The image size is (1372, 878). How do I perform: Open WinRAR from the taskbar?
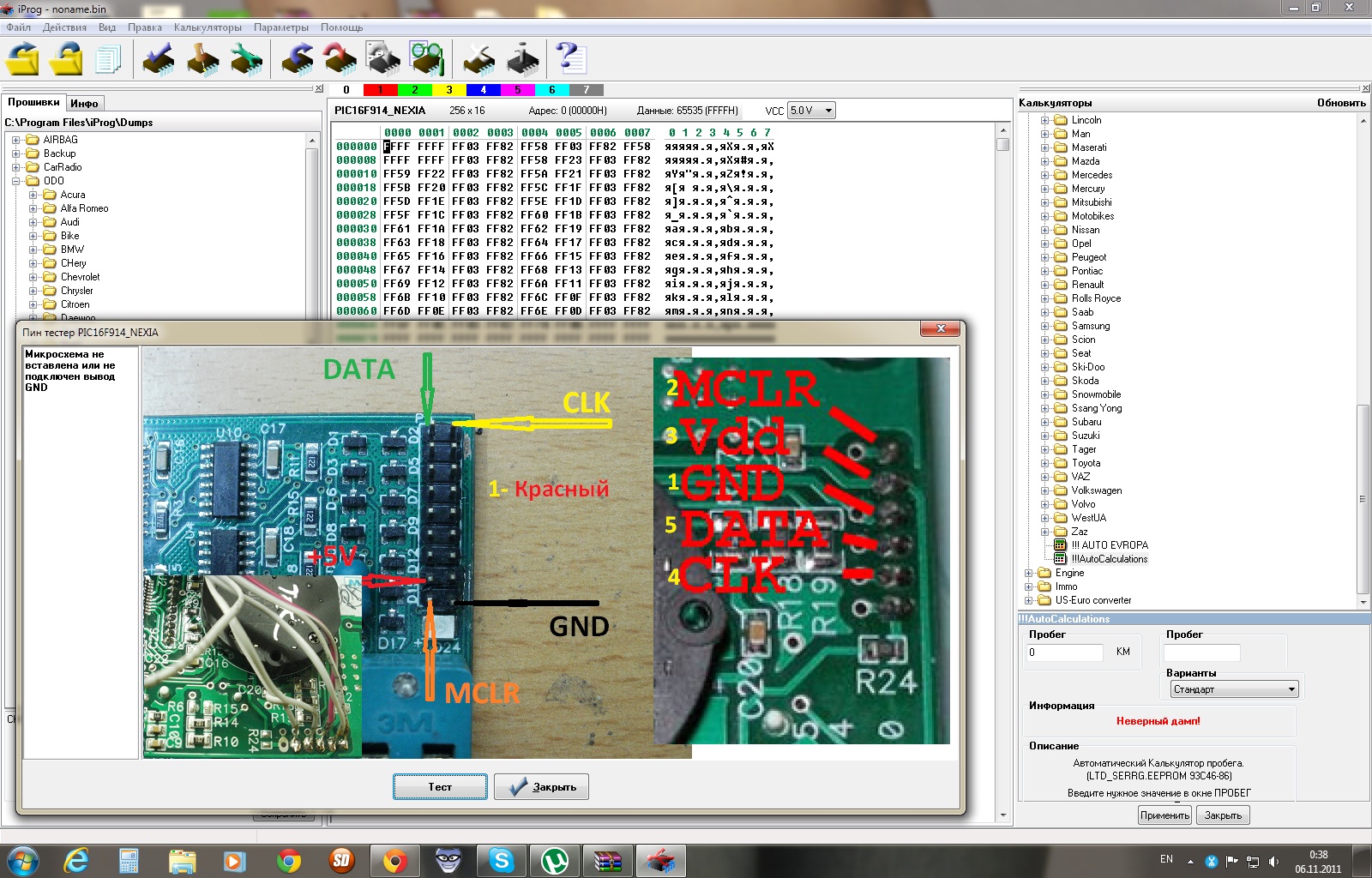(607, 861)
